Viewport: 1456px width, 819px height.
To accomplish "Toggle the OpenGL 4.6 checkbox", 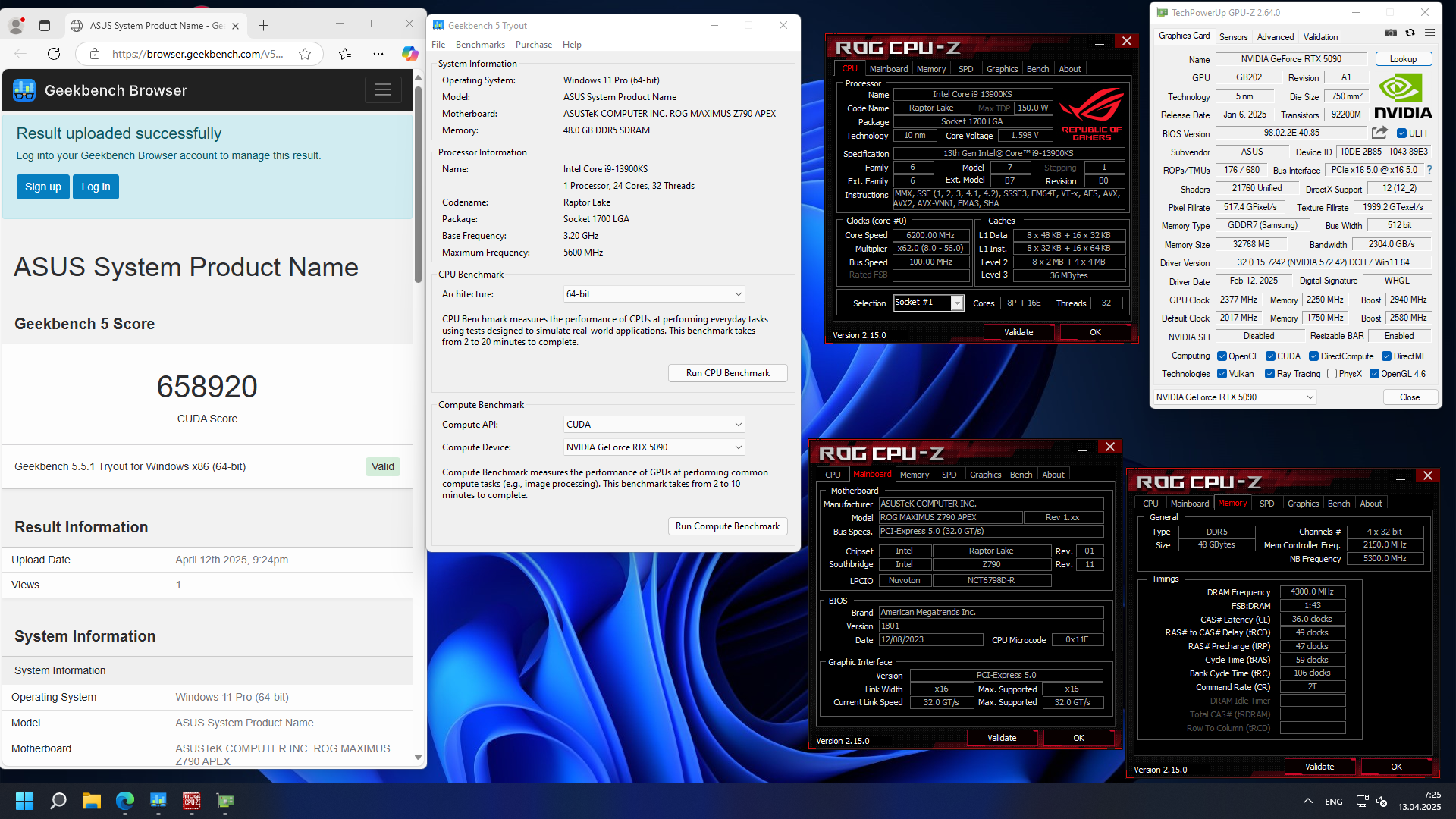I will 1374,374.
